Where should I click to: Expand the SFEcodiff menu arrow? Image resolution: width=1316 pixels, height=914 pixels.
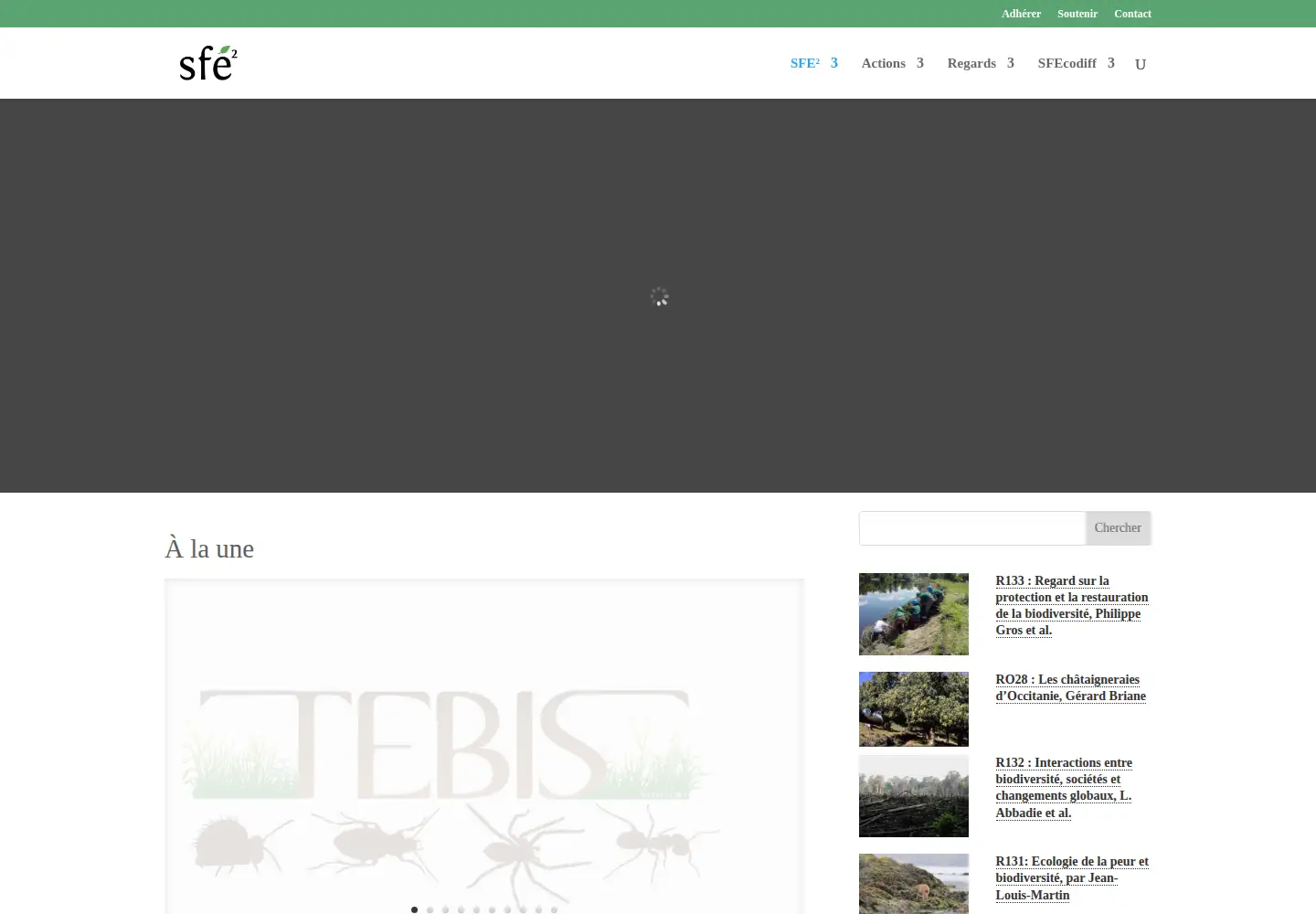tap(1111, 63)
